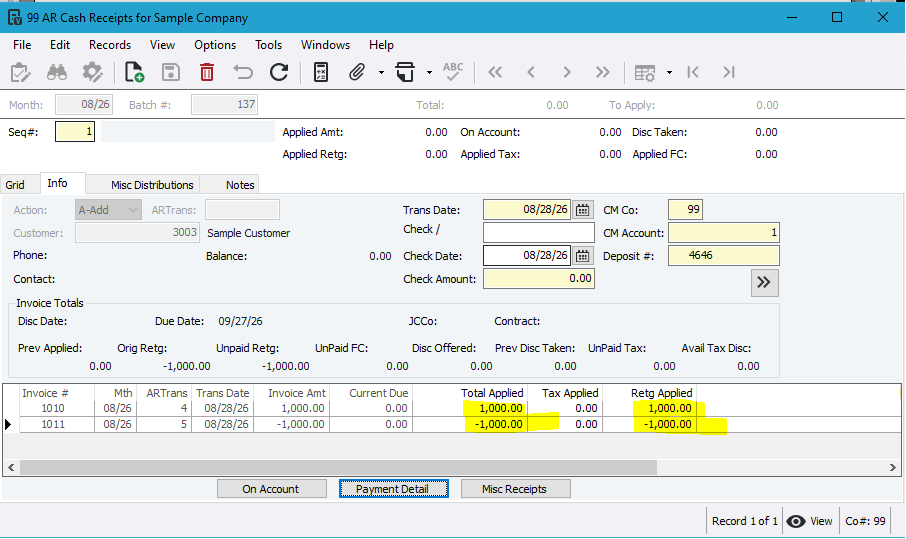Click the Customer 3003 field
Image resolution: width=906 pixels, height=539 pixels.
138,232
